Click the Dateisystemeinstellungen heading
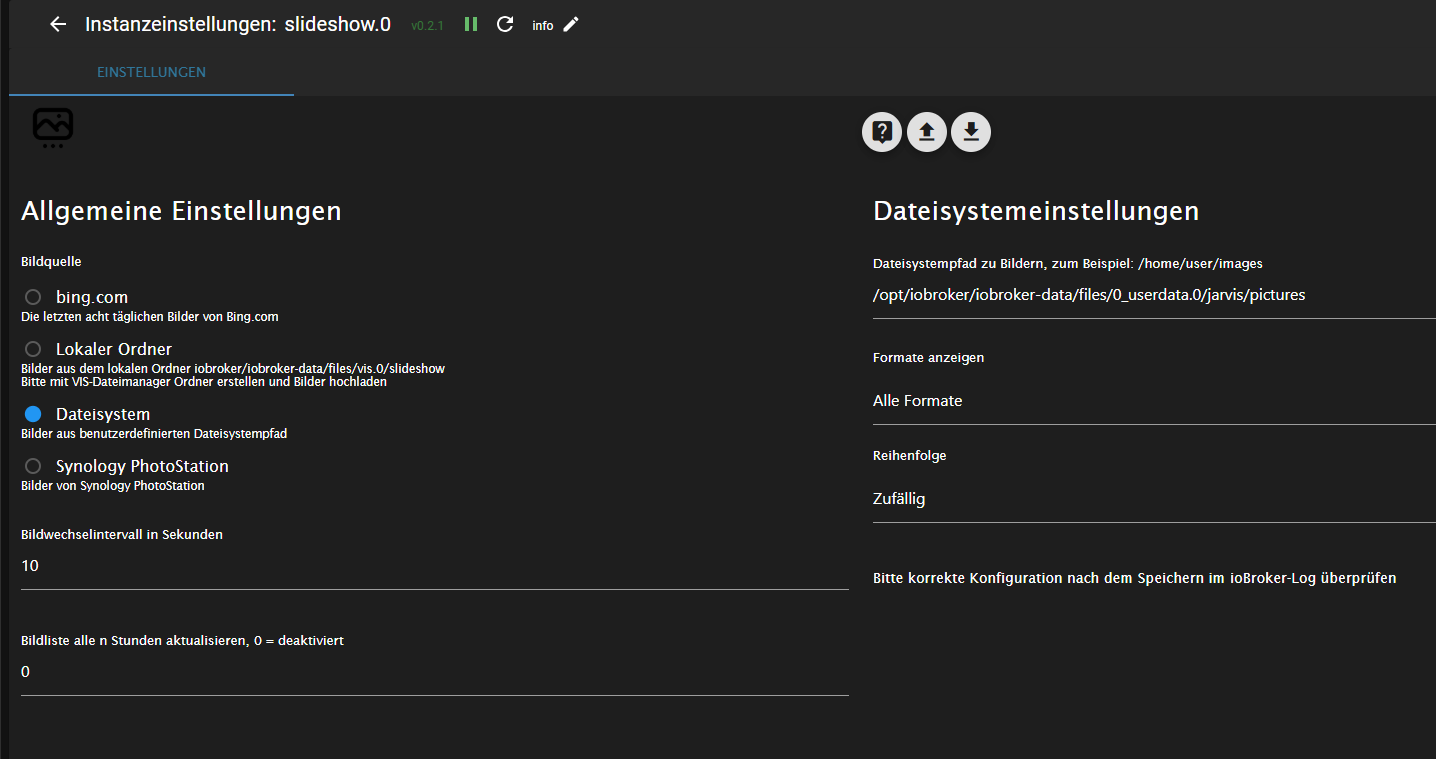 pyautogui.click(x=1036, y=211)
